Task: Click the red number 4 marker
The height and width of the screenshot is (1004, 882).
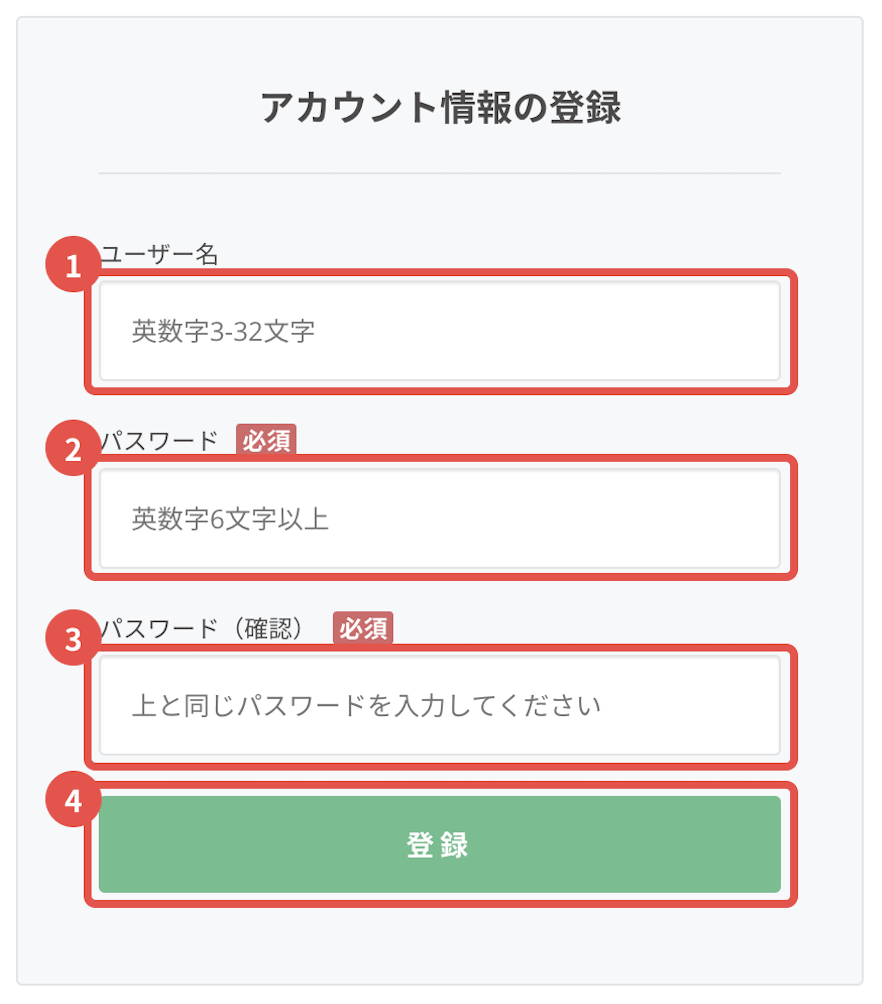Action: click(72, 802)
